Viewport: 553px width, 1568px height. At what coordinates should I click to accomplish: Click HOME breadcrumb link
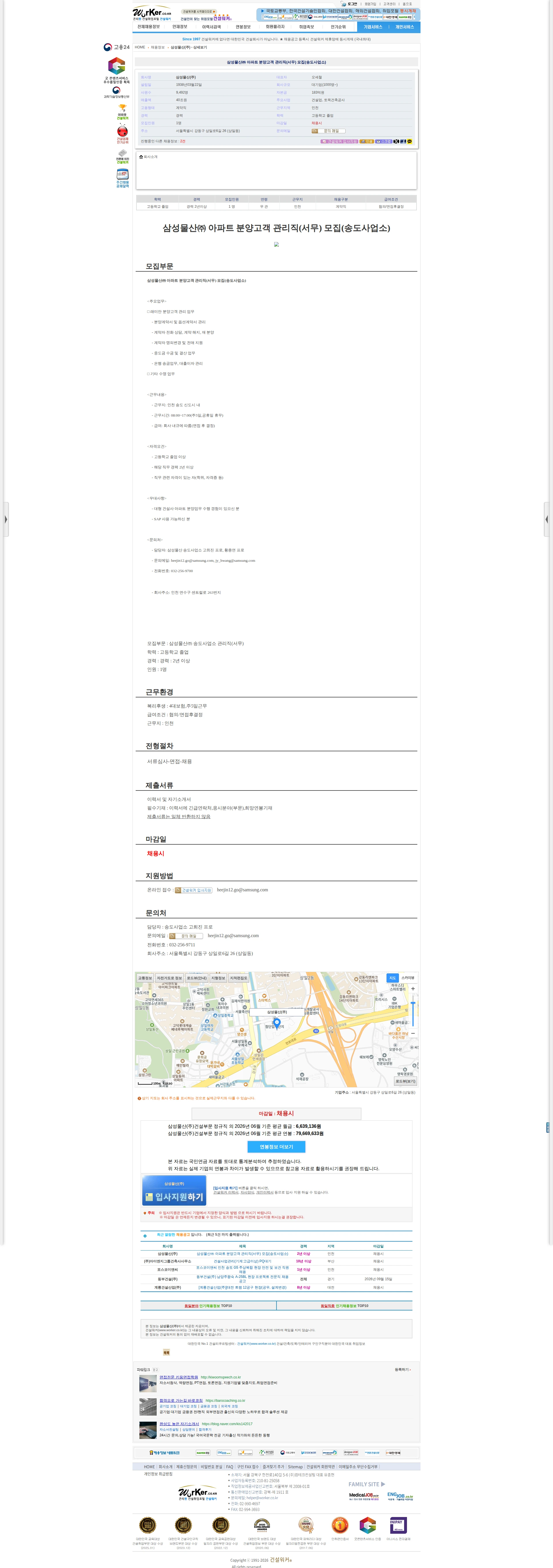coord(140,48)
